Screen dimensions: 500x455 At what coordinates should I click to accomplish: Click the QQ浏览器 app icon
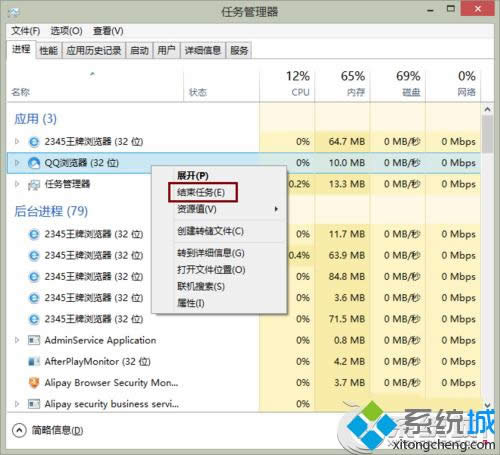point(34,163)
